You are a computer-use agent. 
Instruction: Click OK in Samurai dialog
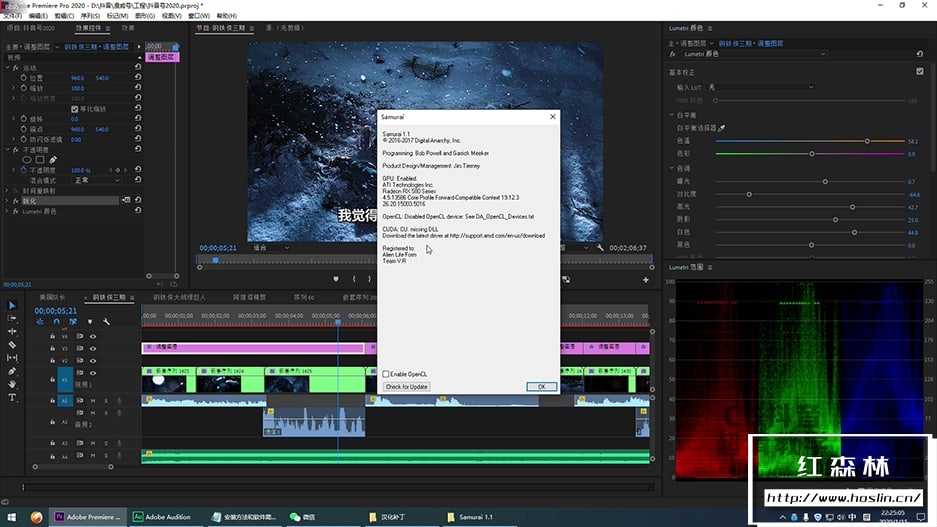[x=541, y=387]
